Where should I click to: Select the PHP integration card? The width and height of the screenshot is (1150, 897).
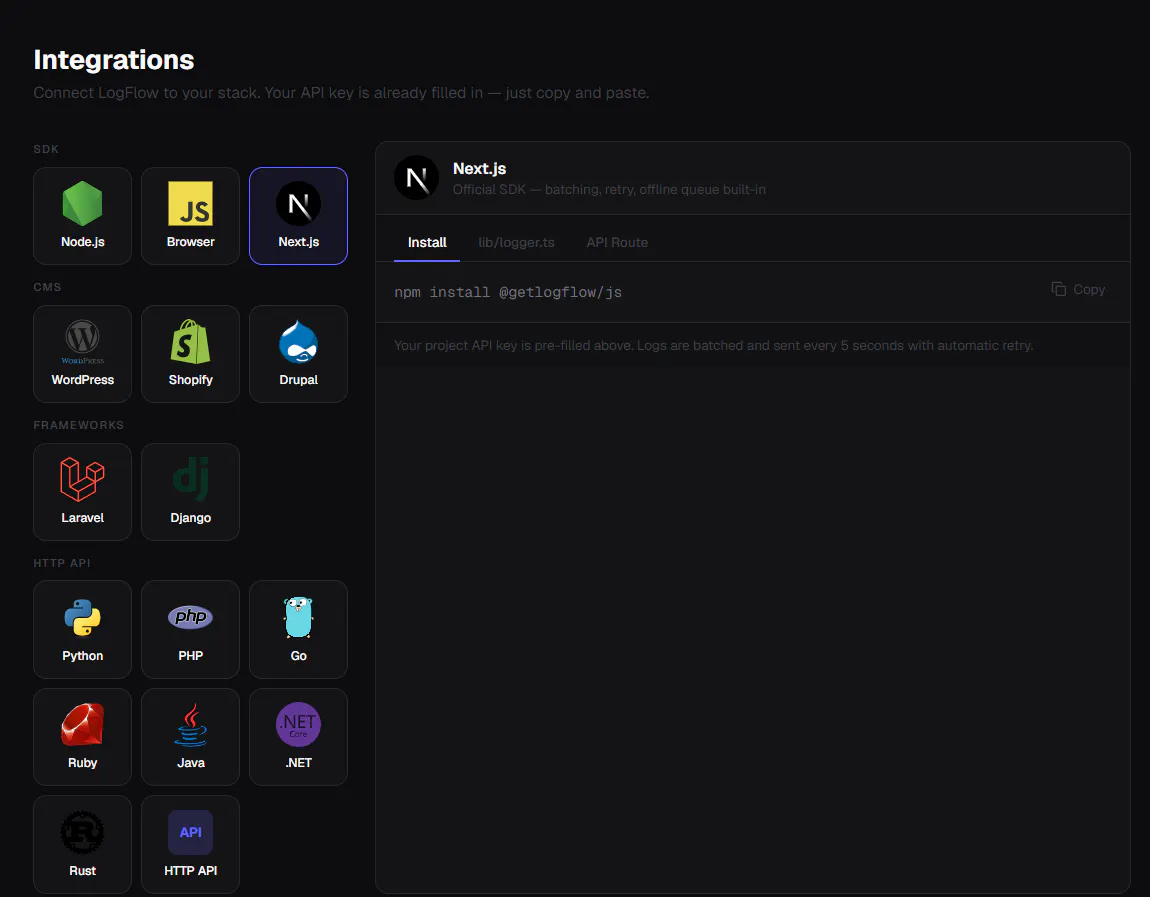point(190,629)
